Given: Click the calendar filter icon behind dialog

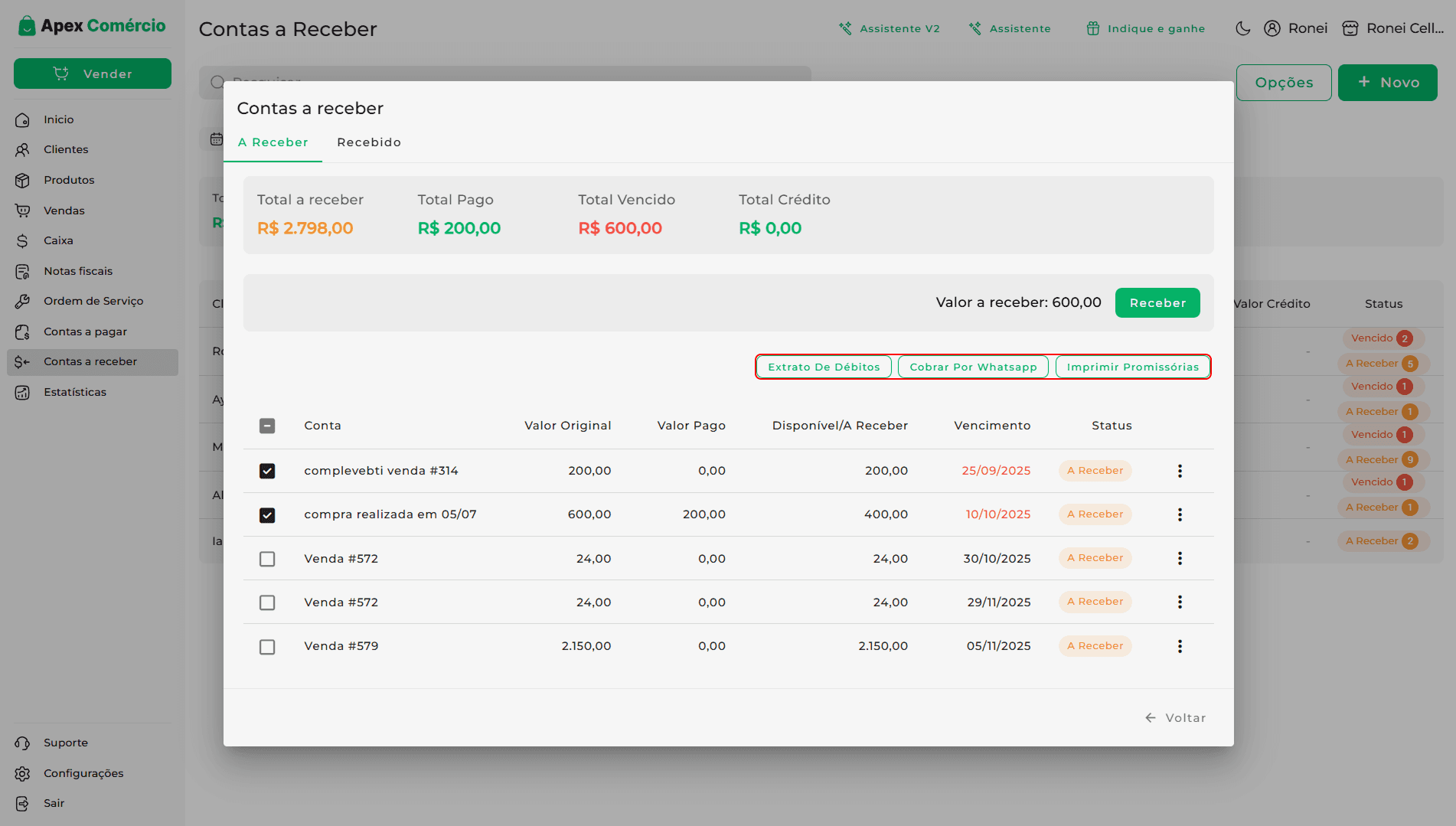Looking at the screenshot, I should pyautogui.click(x=216, y=139).
